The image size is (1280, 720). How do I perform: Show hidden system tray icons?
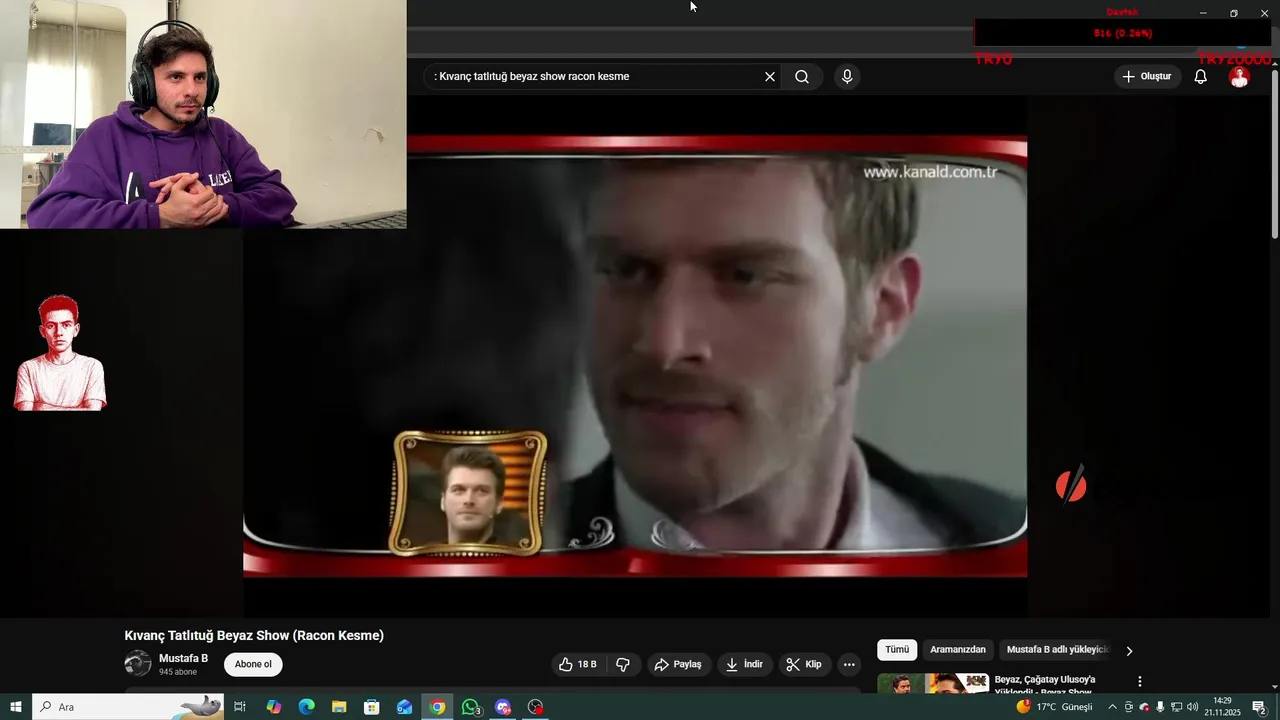[x=1112, y=707]
